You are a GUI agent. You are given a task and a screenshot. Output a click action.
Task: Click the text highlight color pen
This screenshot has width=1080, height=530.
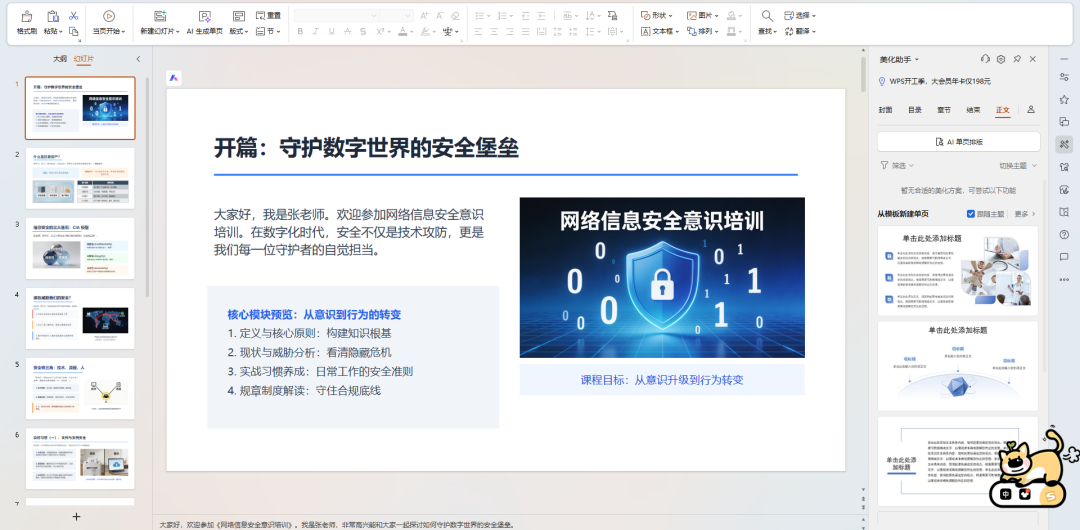click(x=428, y=31)
